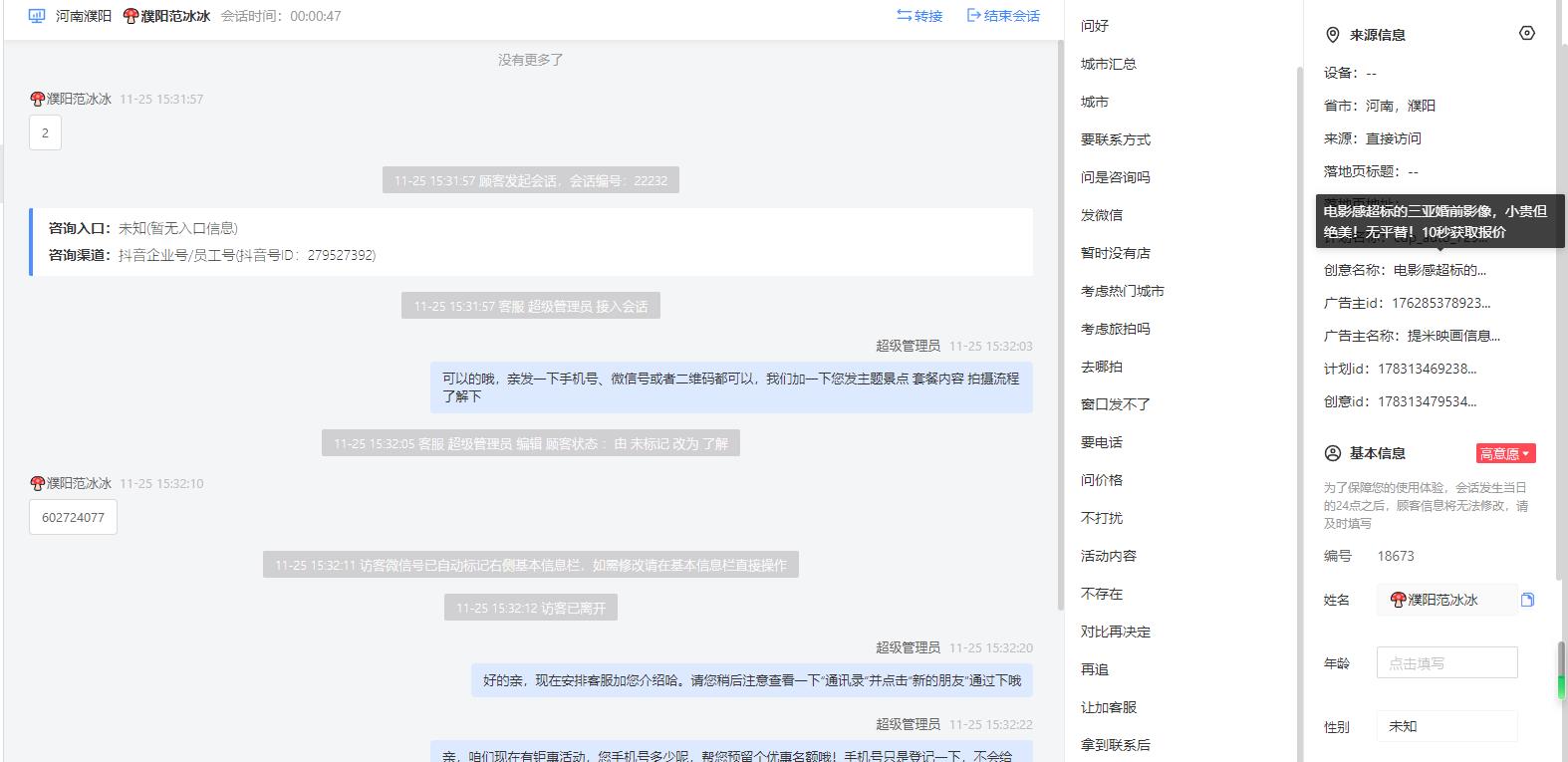1568x762 pixels.
Task: Click the 没有更多了 notice at chat top
Action: (531, 60)
